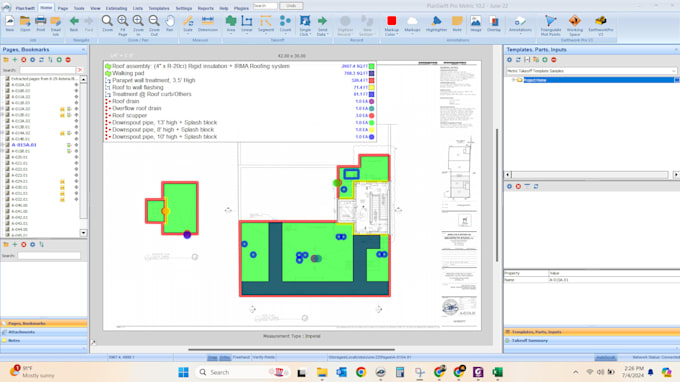This screenshot has height=382, width=680.
Task: Toggle Freehand mode in status bar
Action: point(241,357)
